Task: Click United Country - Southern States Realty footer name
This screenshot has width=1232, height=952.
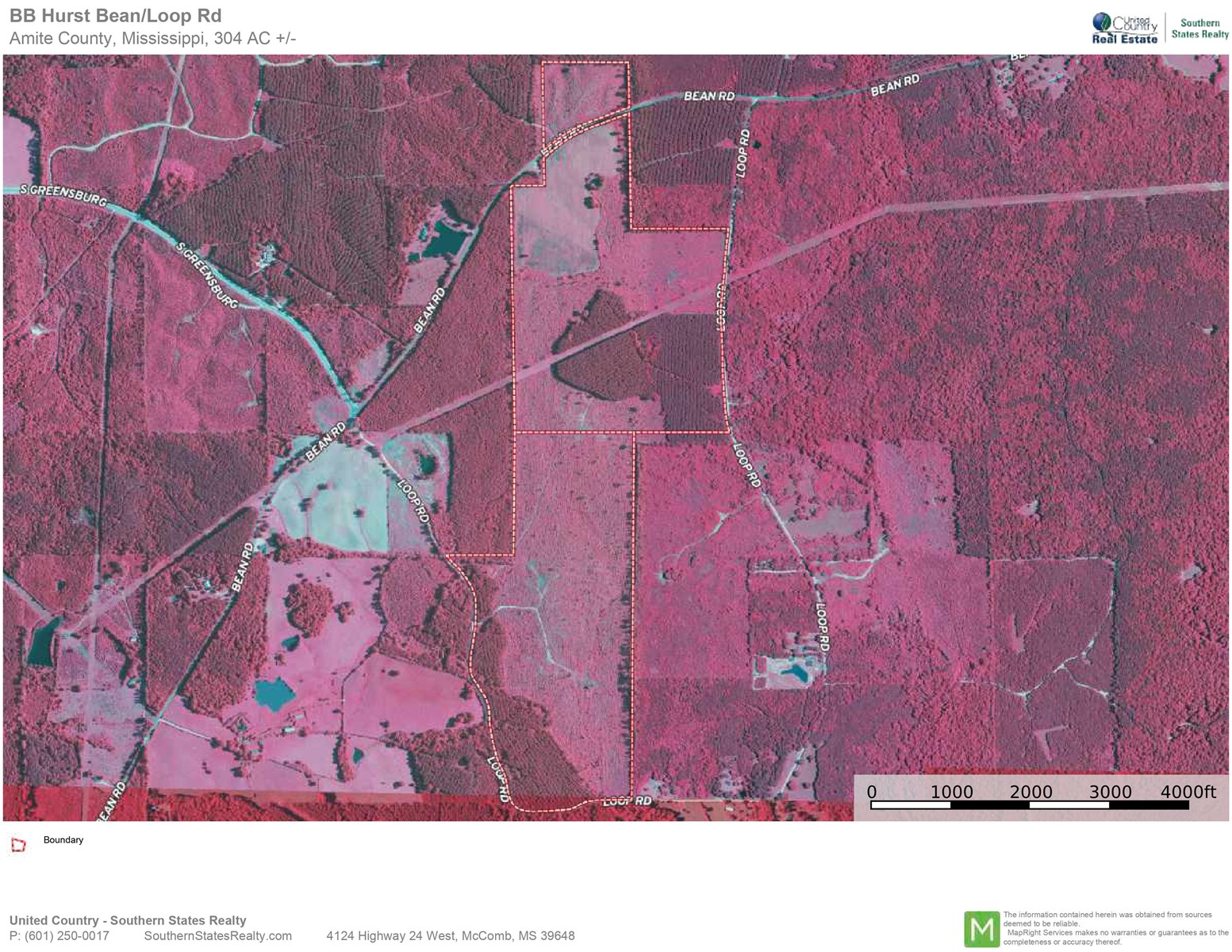Action: point(128,920)
